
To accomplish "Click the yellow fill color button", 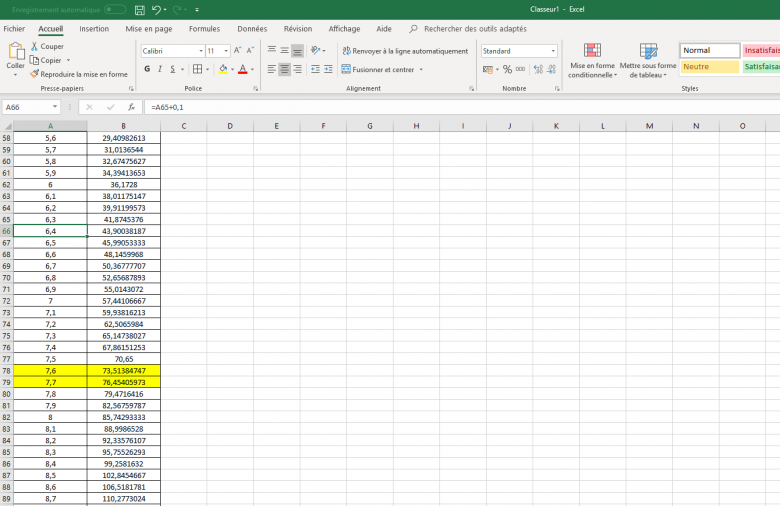I will click(222, 69).
